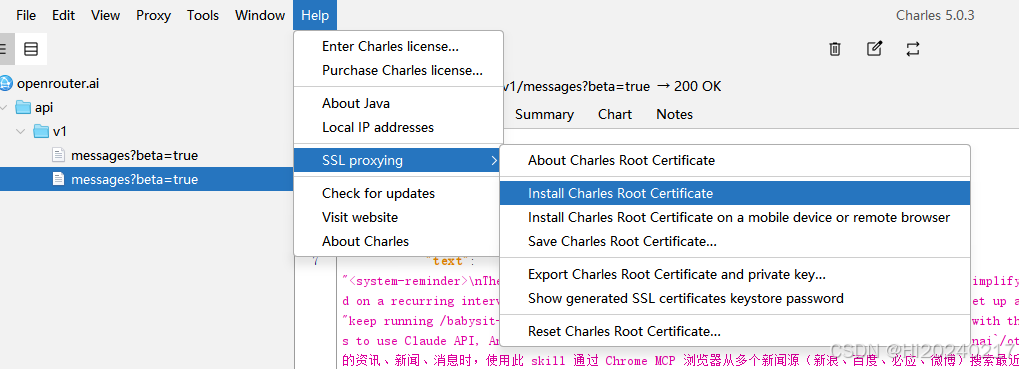This screenshot has height=369, width=1019.
Task: Choose Enter Charles license...
Action: coord(398,46)
